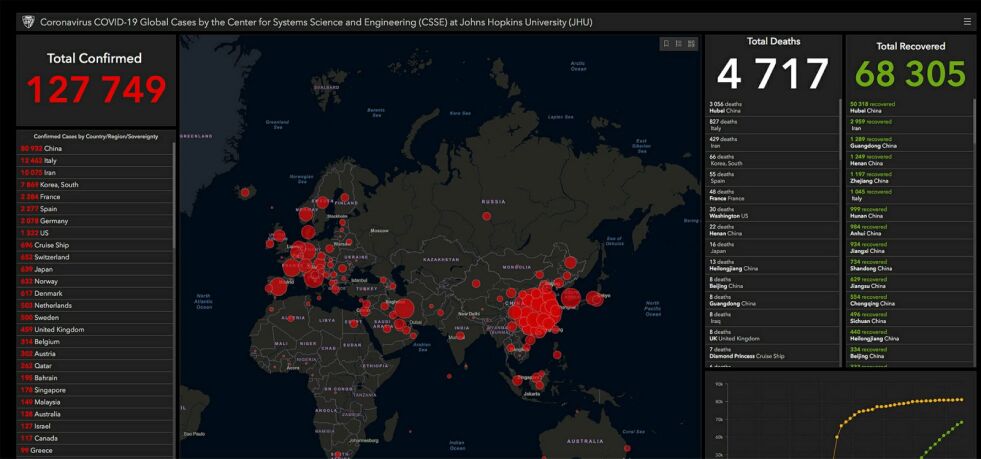Select Denmark in confirmed cases list

tap(96, 293)
